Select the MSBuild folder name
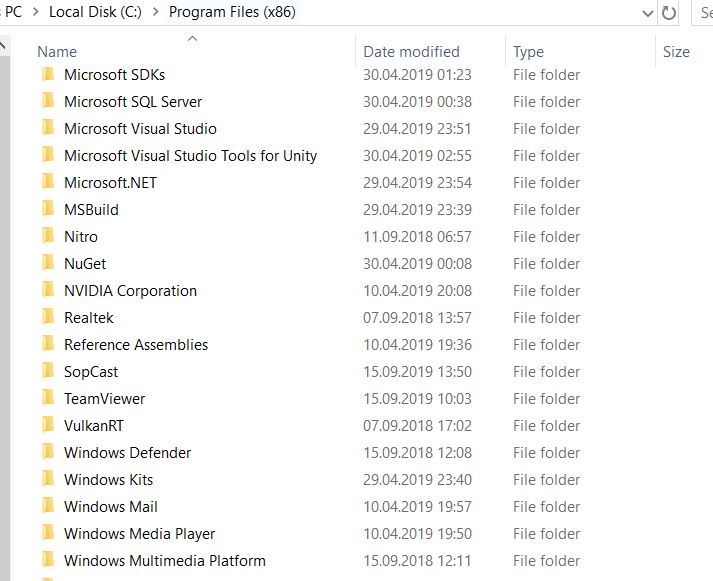 tap(91, 210)
